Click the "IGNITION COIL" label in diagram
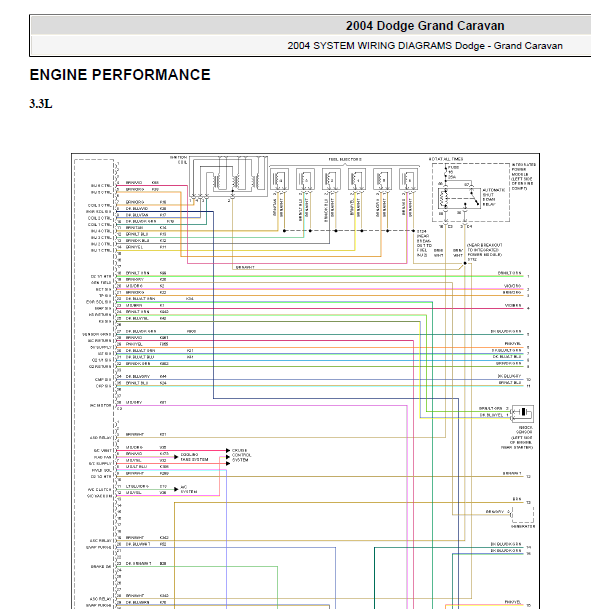The height and width of the screenshot is (609, 591). point(178,160)
